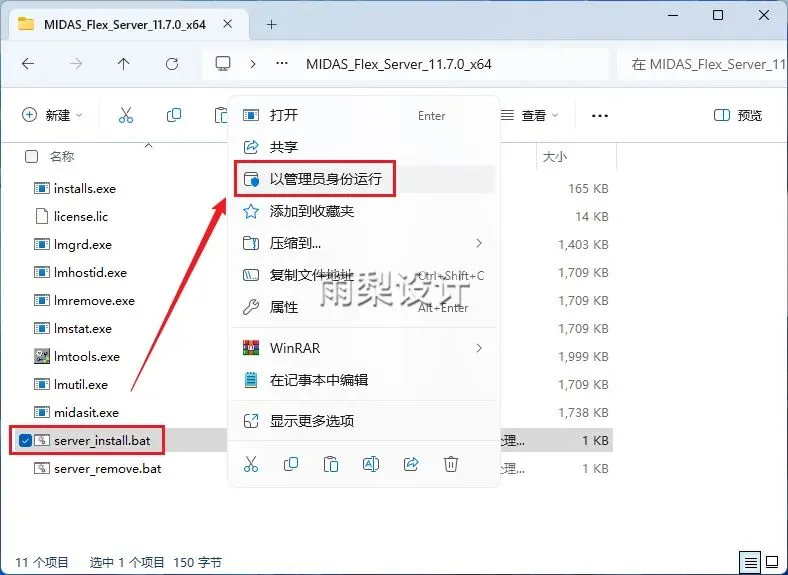Viewport: 788px width, 575px height.
Task: Click the server_install.bat file name
Action: click(x=102, y=441)
